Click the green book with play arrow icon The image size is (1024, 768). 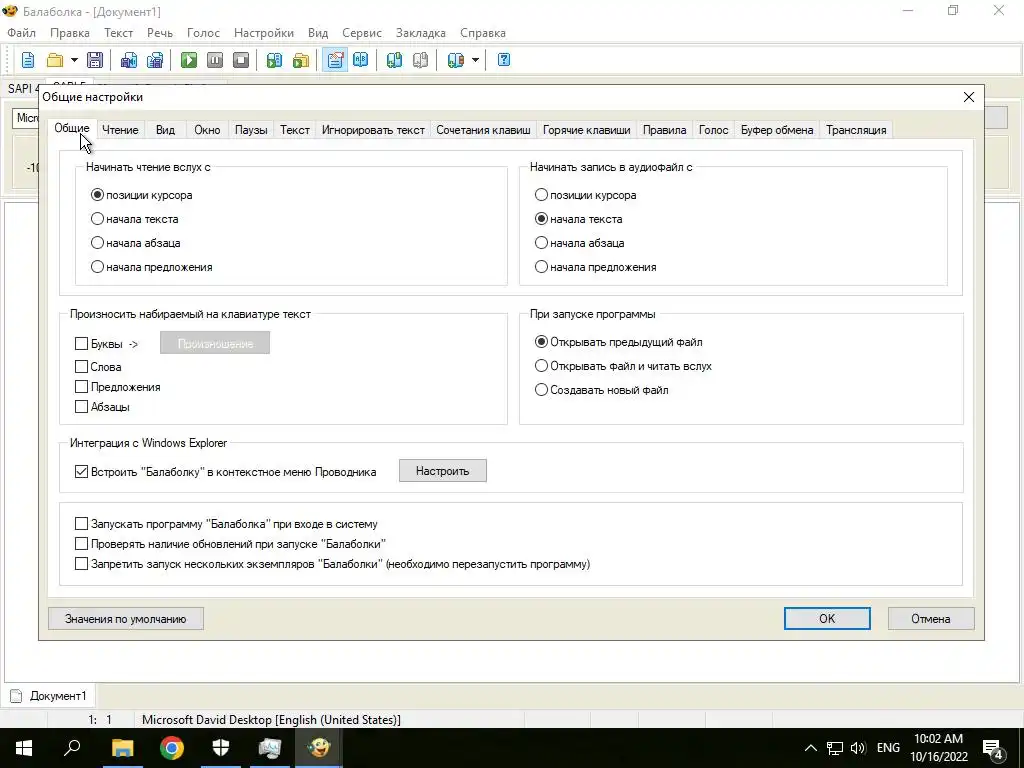[x=274, y=60]
